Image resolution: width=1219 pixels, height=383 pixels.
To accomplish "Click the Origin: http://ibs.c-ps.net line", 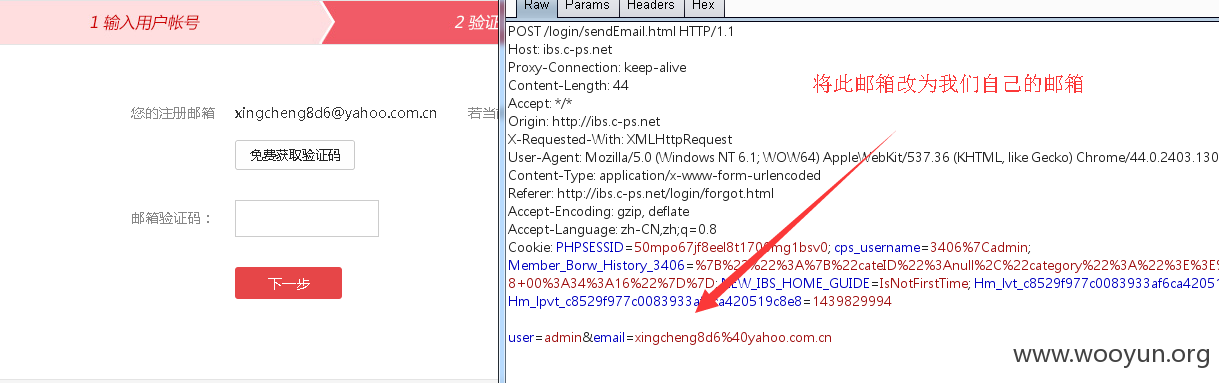I will coord(584,121).
